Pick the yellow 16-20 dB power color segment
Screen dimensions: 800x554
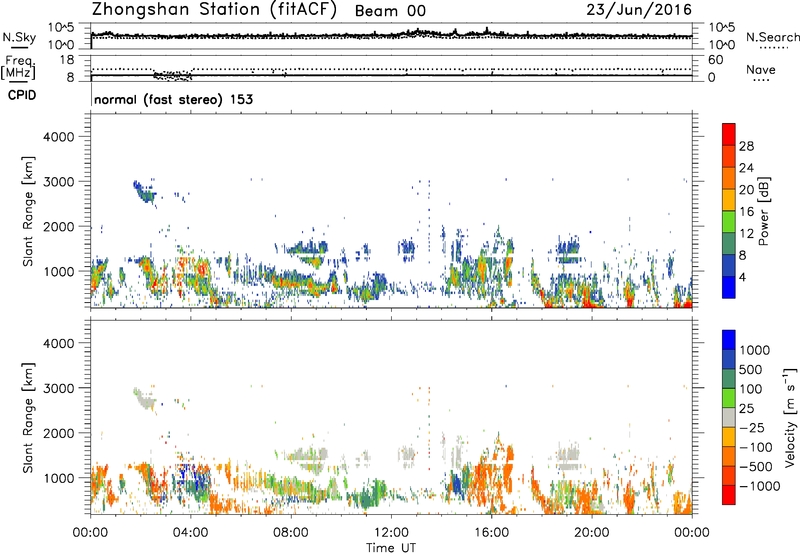click(729, 200)
